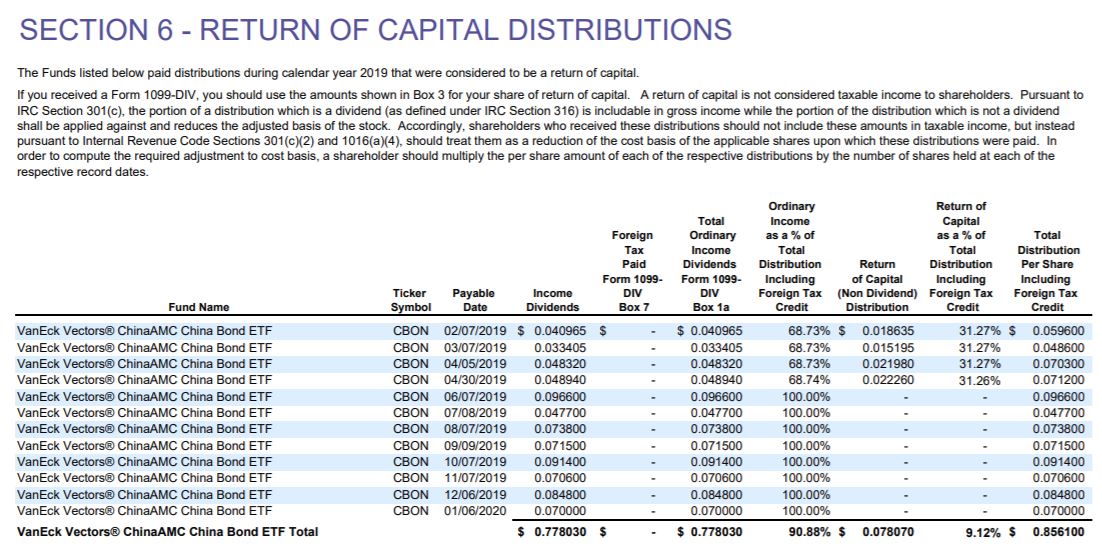Click total distribution value 0.059600

(1058, 330)
